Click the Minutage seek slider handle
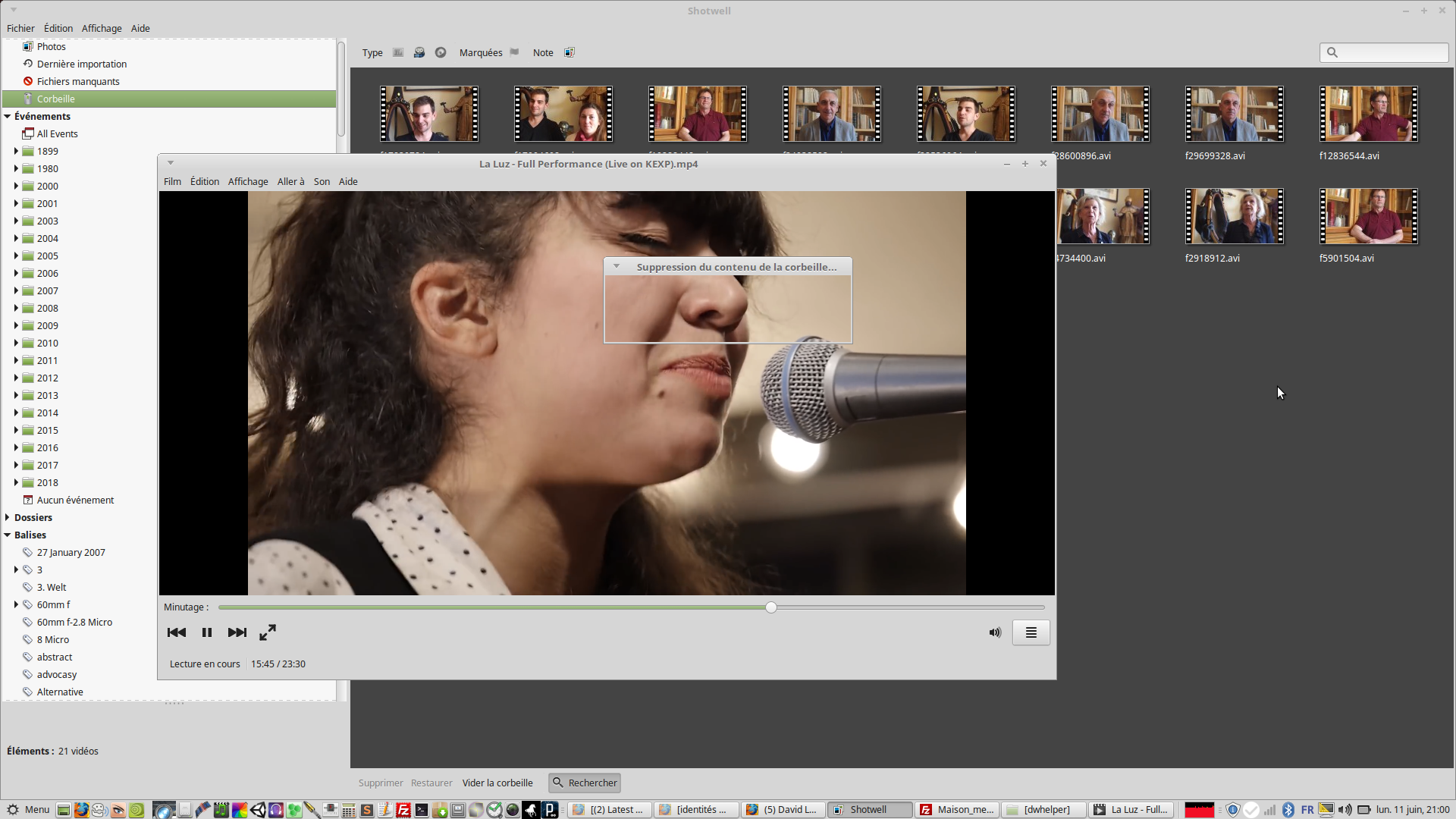The height and width of the screenshot is (819, 1456). pyautogui.click(x=771, y=607)
